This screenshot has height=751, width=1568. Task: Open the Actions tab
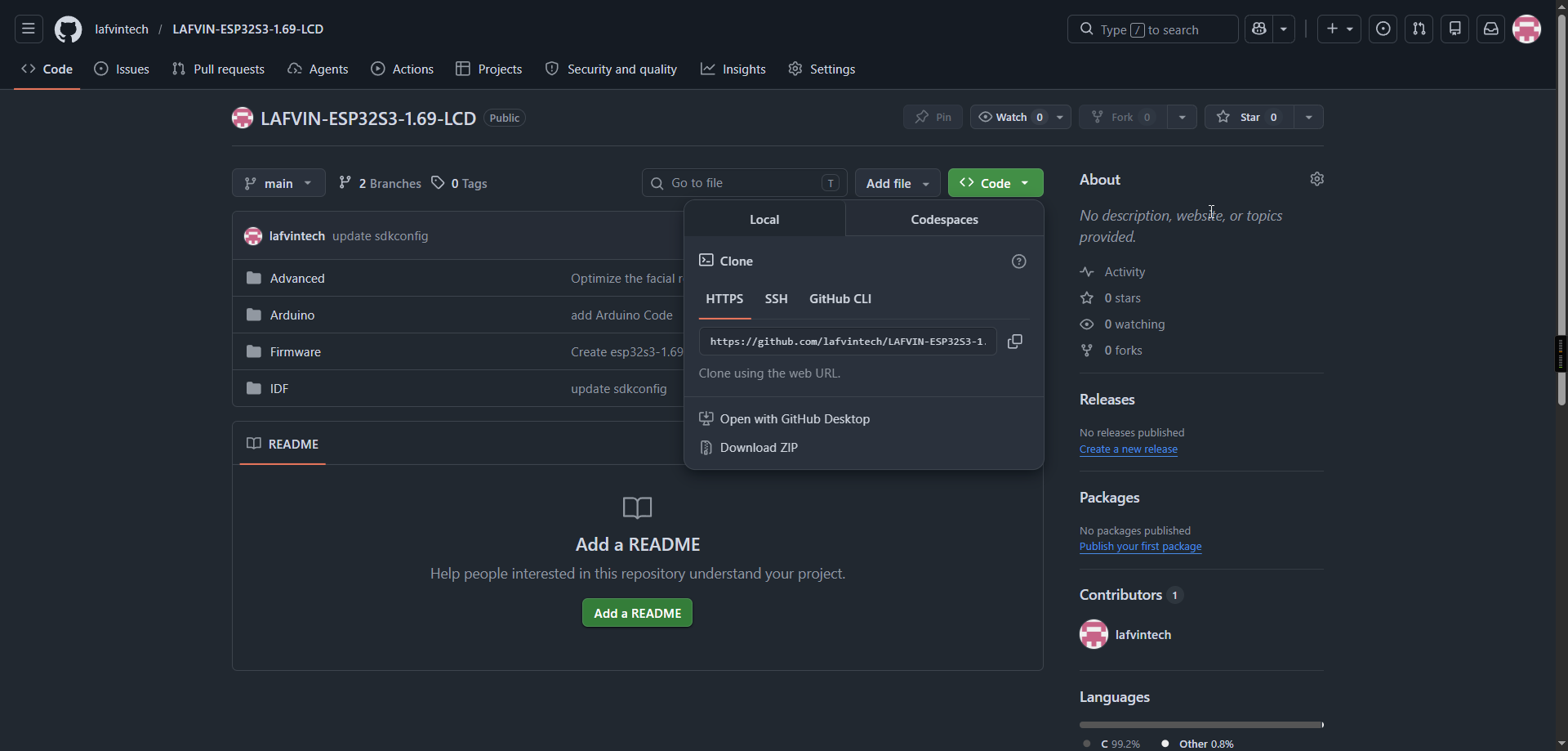tap(402, 69)
